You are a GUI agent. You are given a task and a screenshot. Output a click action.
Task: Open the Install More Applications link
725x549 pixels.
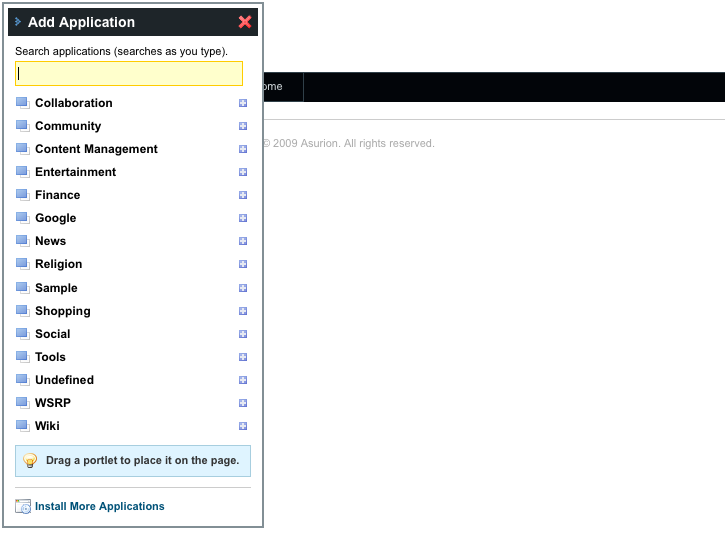(99, 507)
